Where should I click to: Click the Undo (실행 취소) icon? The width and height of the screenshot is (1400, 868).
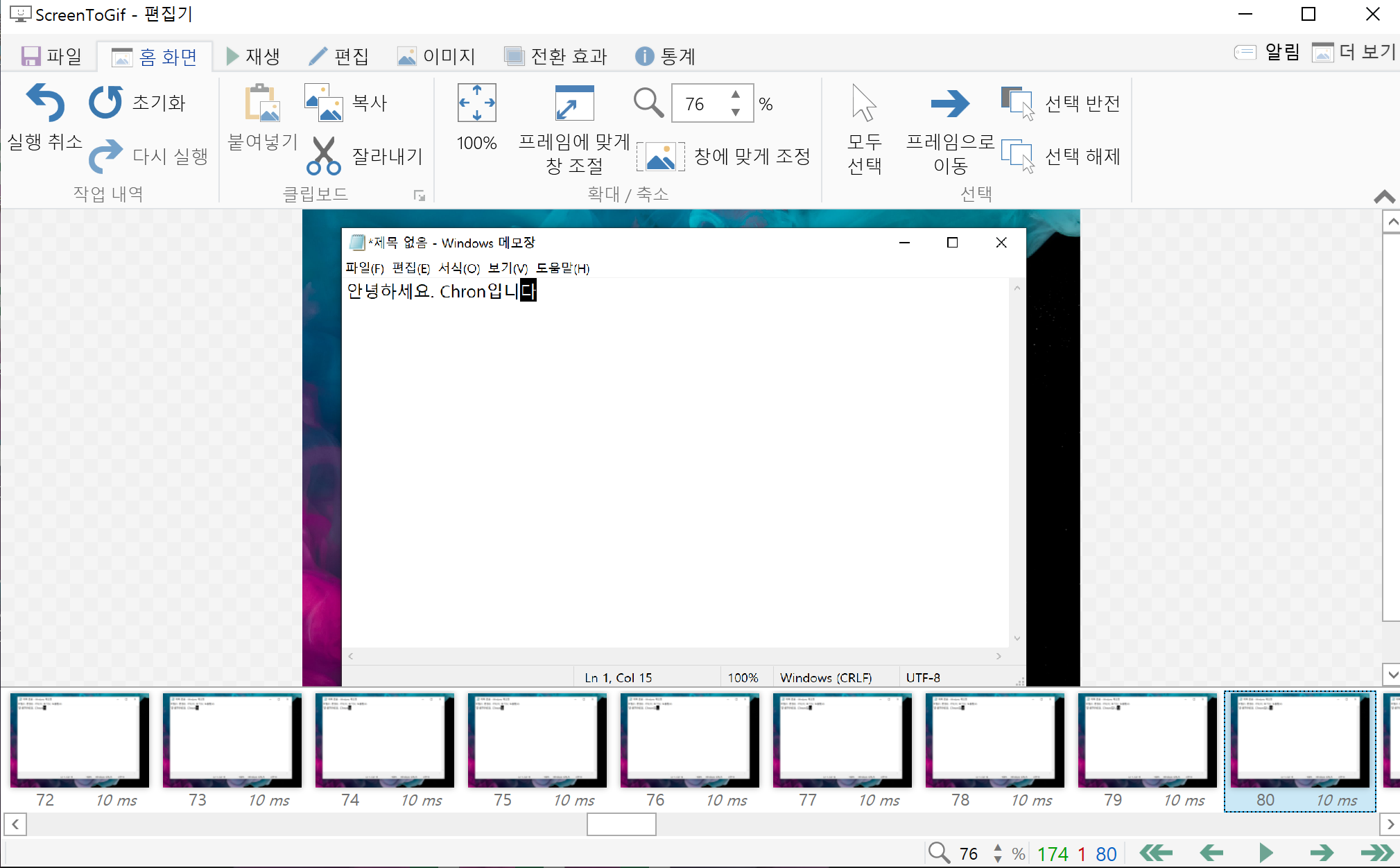tap(45, 103)
